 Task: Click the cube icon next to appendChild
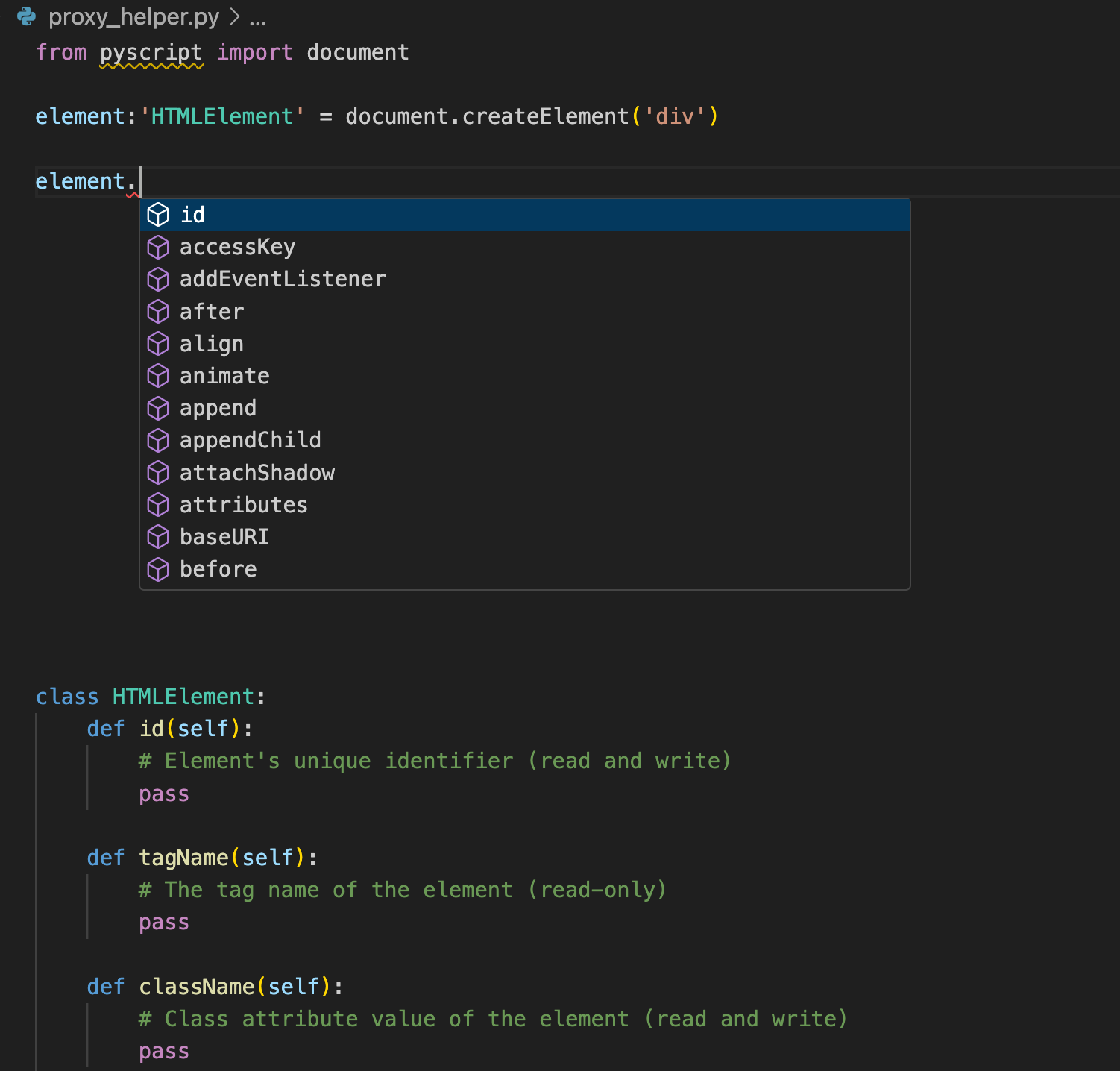point(158,441)
